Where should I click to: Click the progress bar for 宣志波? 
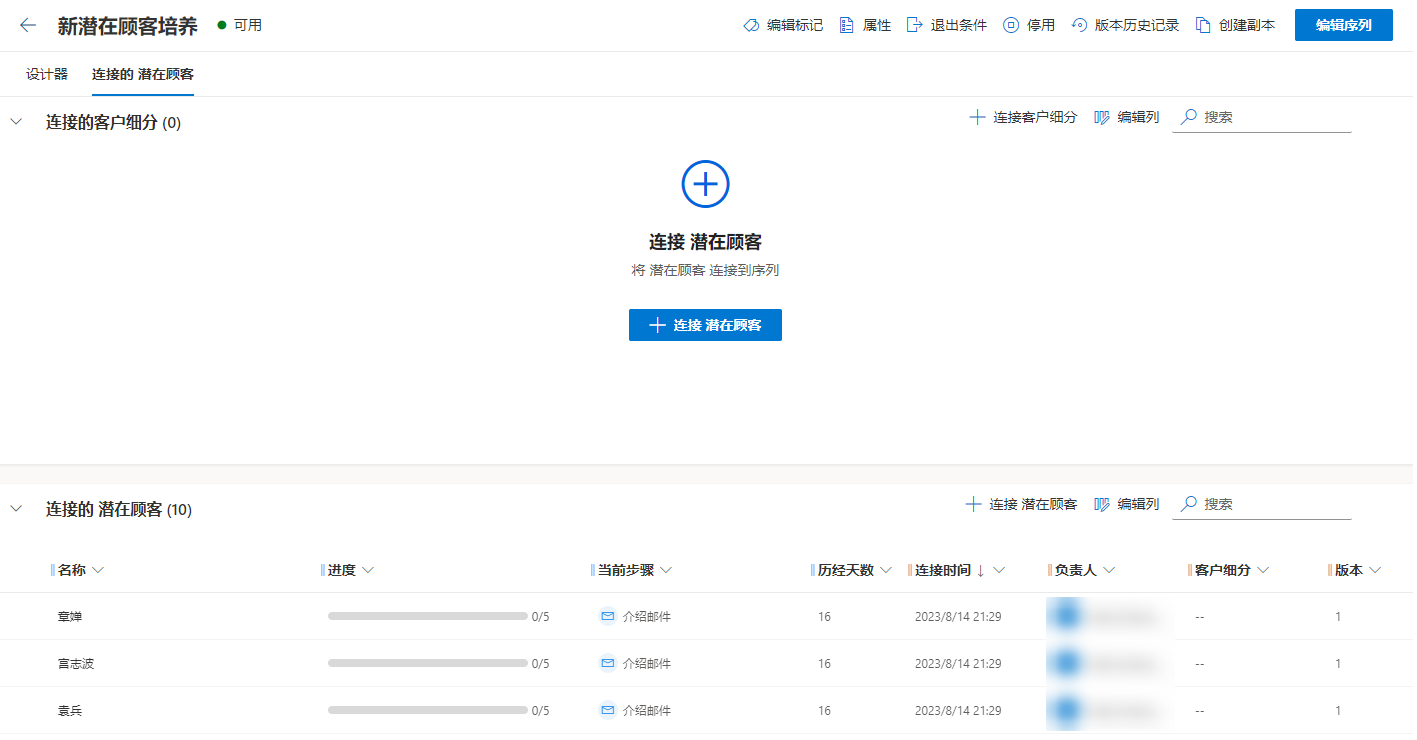(427, 663)
